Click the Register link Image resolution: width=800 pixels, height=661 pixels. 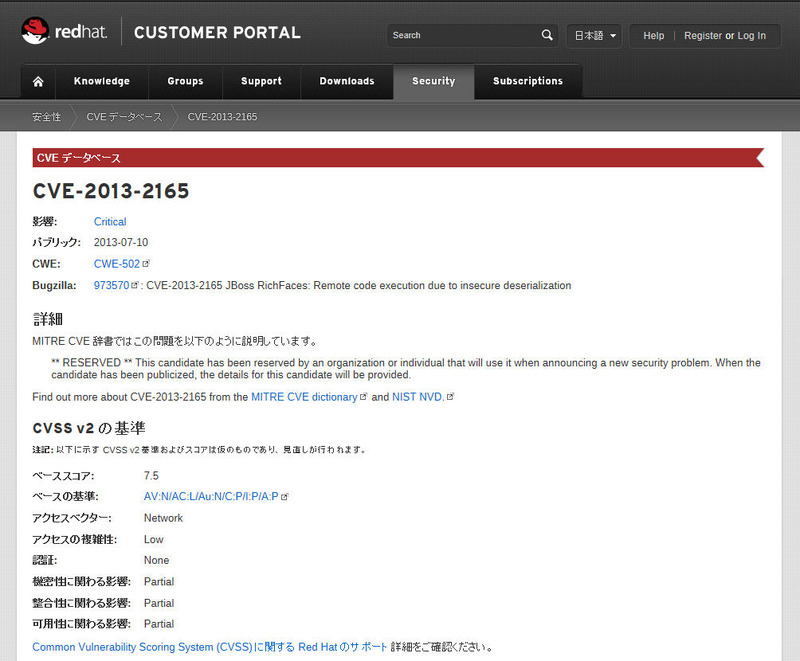(702, 35)
